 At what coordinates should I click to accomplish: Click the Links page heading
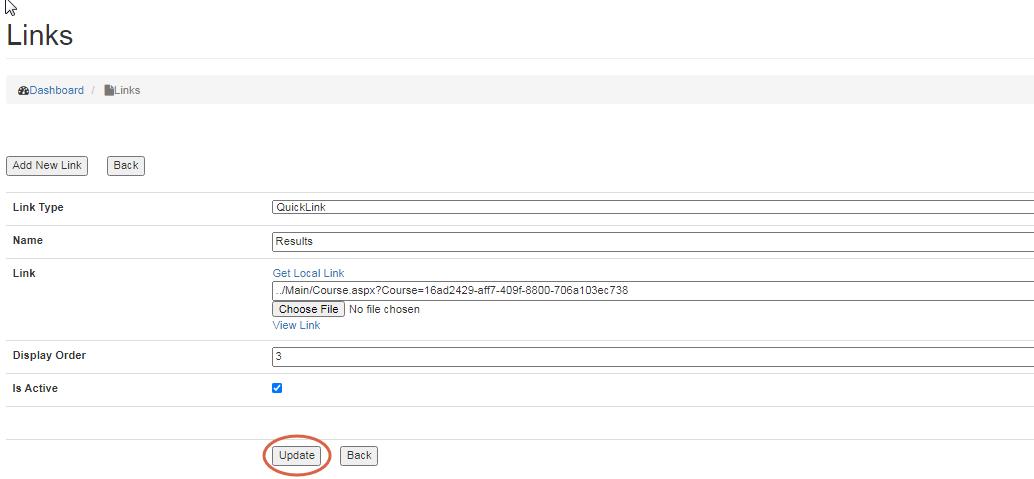click(x=40, y=36)
